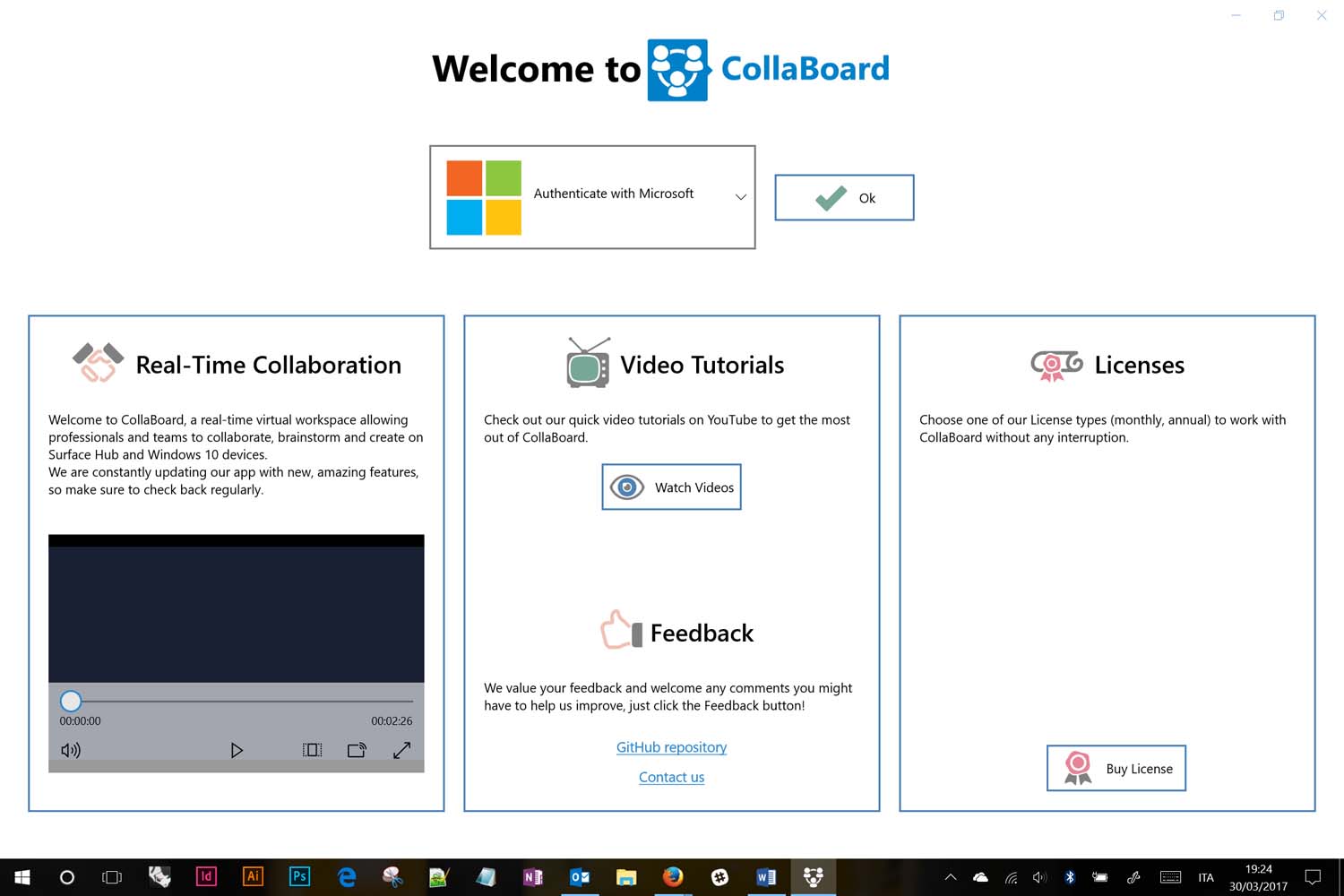Open the Action Center notifications icon
This screenshot has height=896, width=1344.
click(1313, 877)
